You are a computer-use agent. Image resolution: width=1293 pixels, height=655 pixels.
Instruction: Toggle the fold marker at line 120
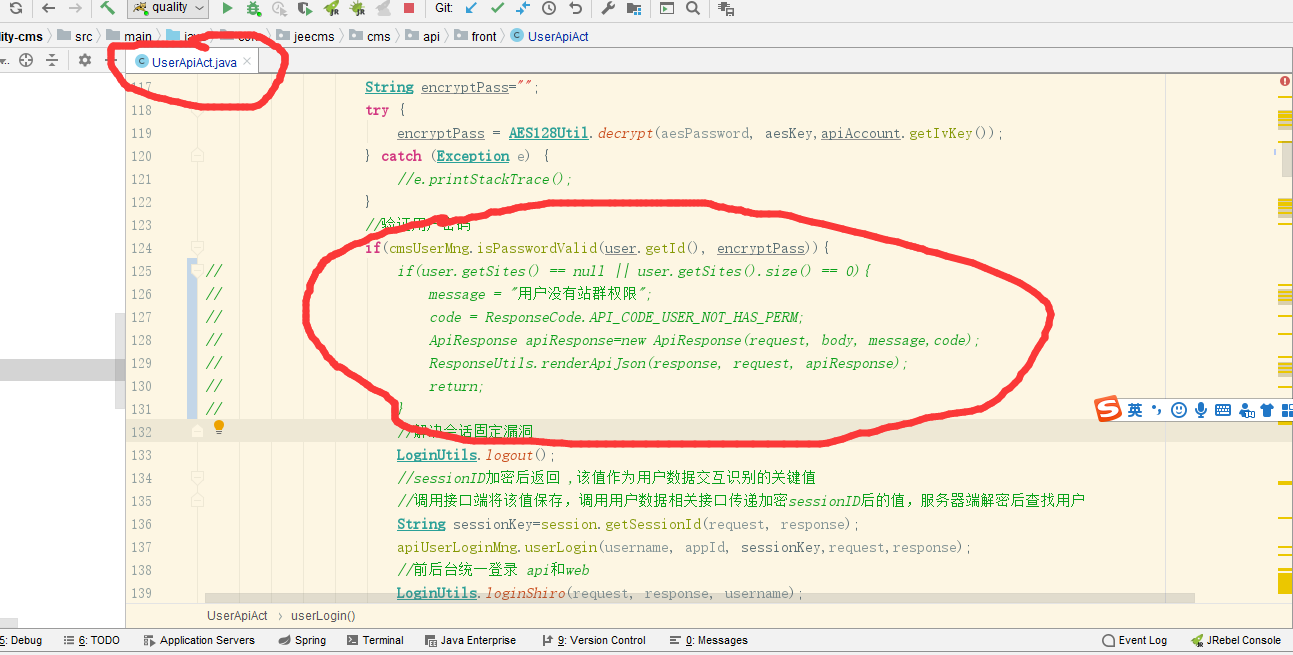[x=197, y=155]
